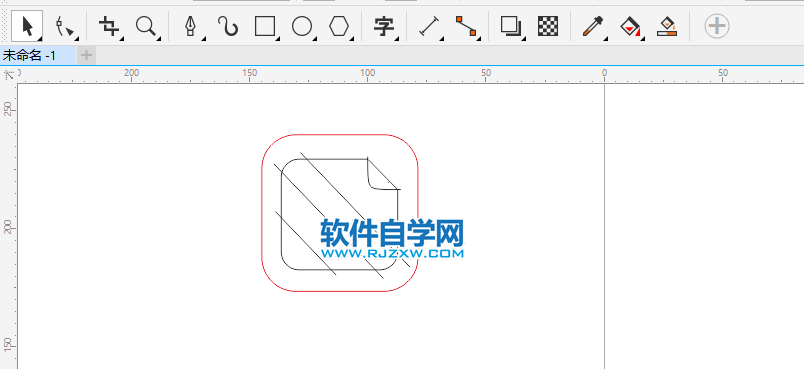
Task: Select the Rectangle tool
Action: (265, 26)
